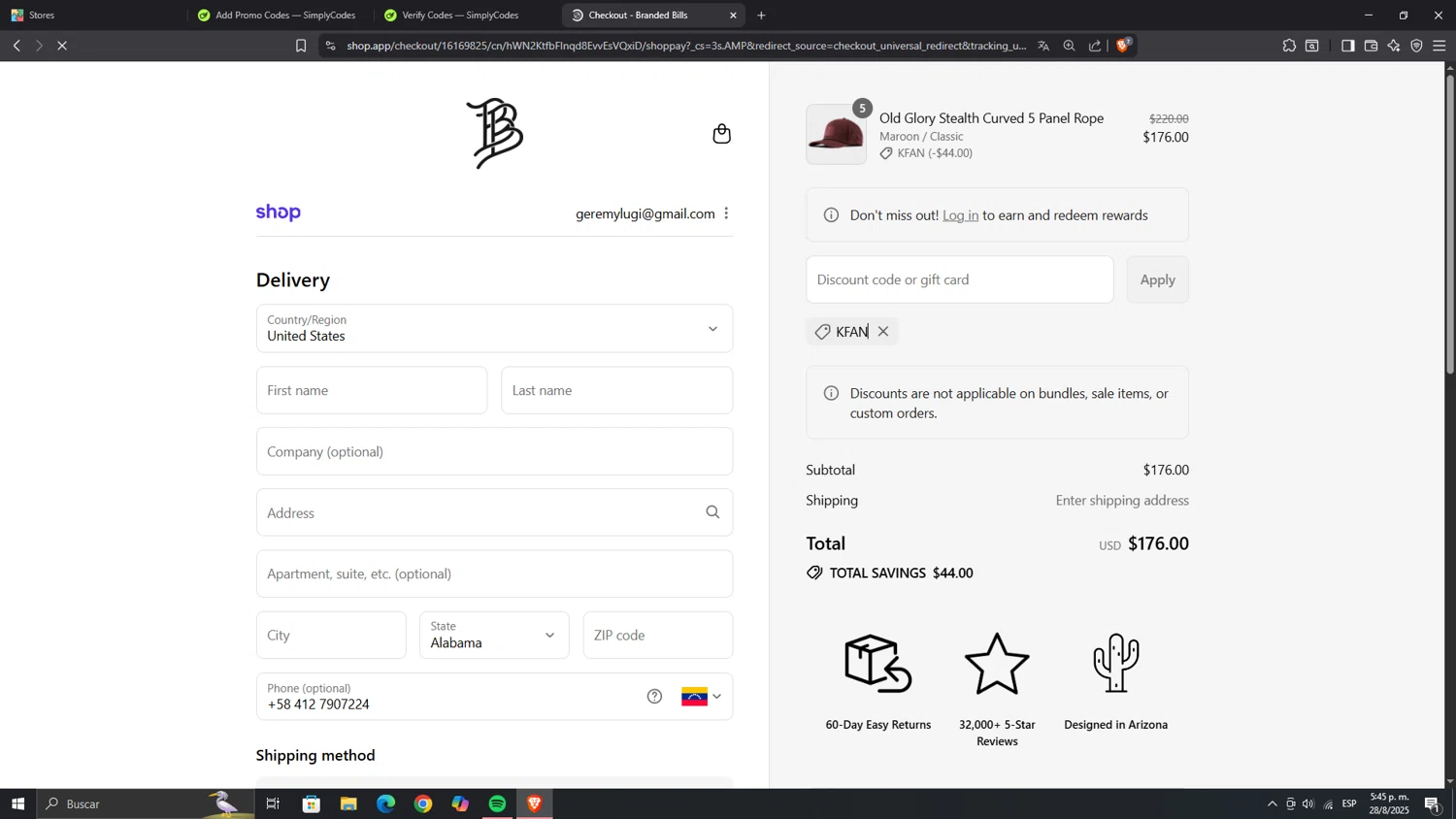The image size is (1456, 819).
Task: Open account options three-dot menu
Action: coord(726,213)
